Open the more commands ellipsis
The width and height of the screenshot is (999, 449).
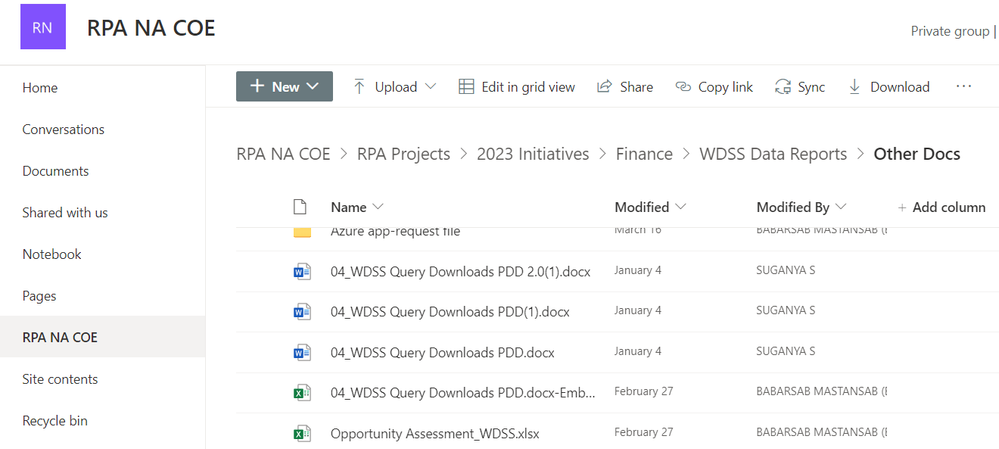pyautogui.click(x=963, y=86)
